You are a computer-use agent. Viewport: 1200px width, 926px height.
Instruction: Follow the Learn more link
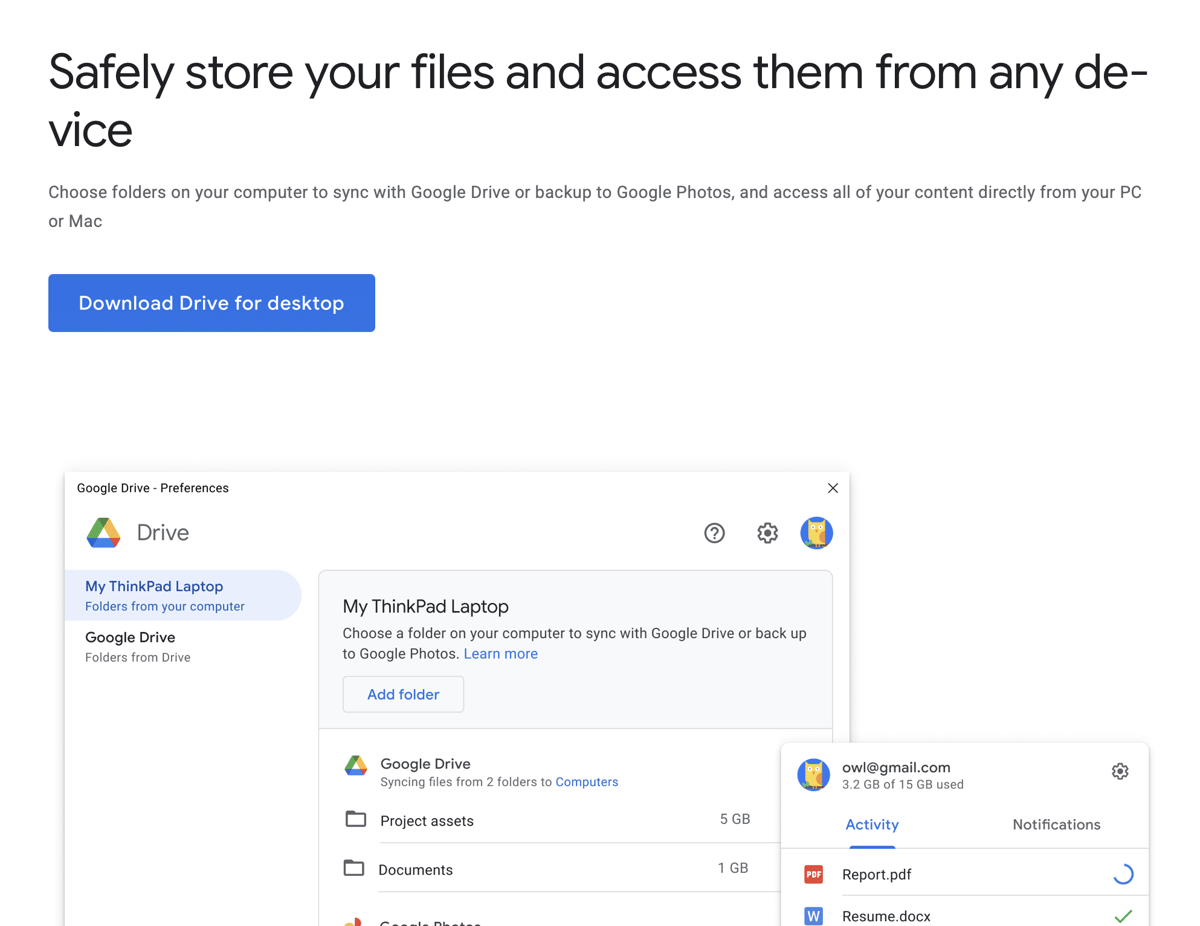(x=501, y=653)
